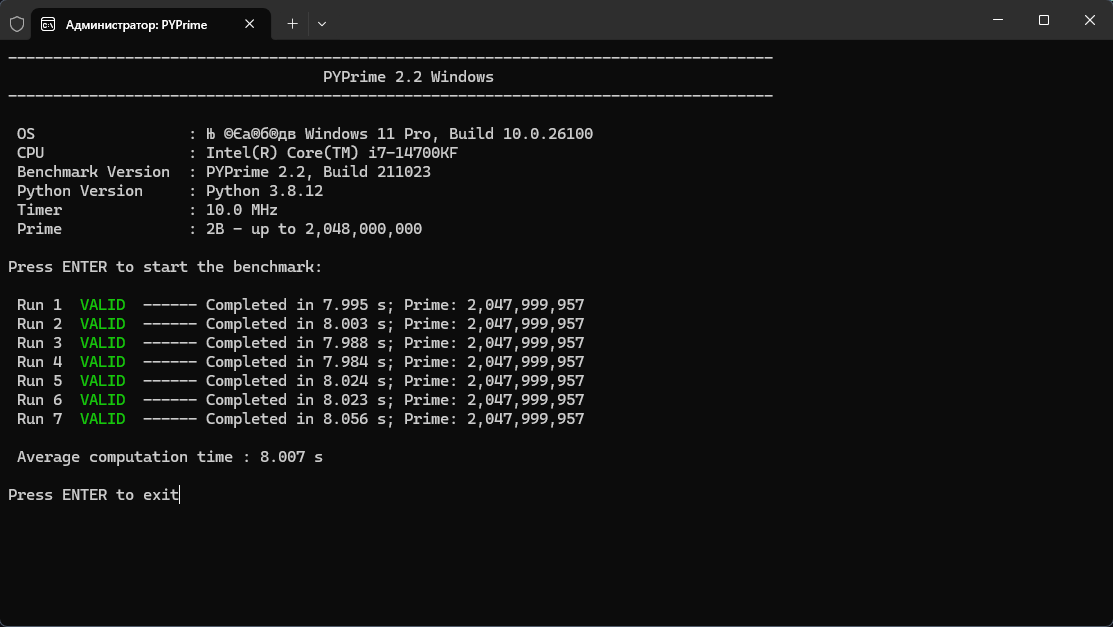Select the Администратор: PYPrime tab
Viewport: 1113px width, 627px height.
point(136,24)
